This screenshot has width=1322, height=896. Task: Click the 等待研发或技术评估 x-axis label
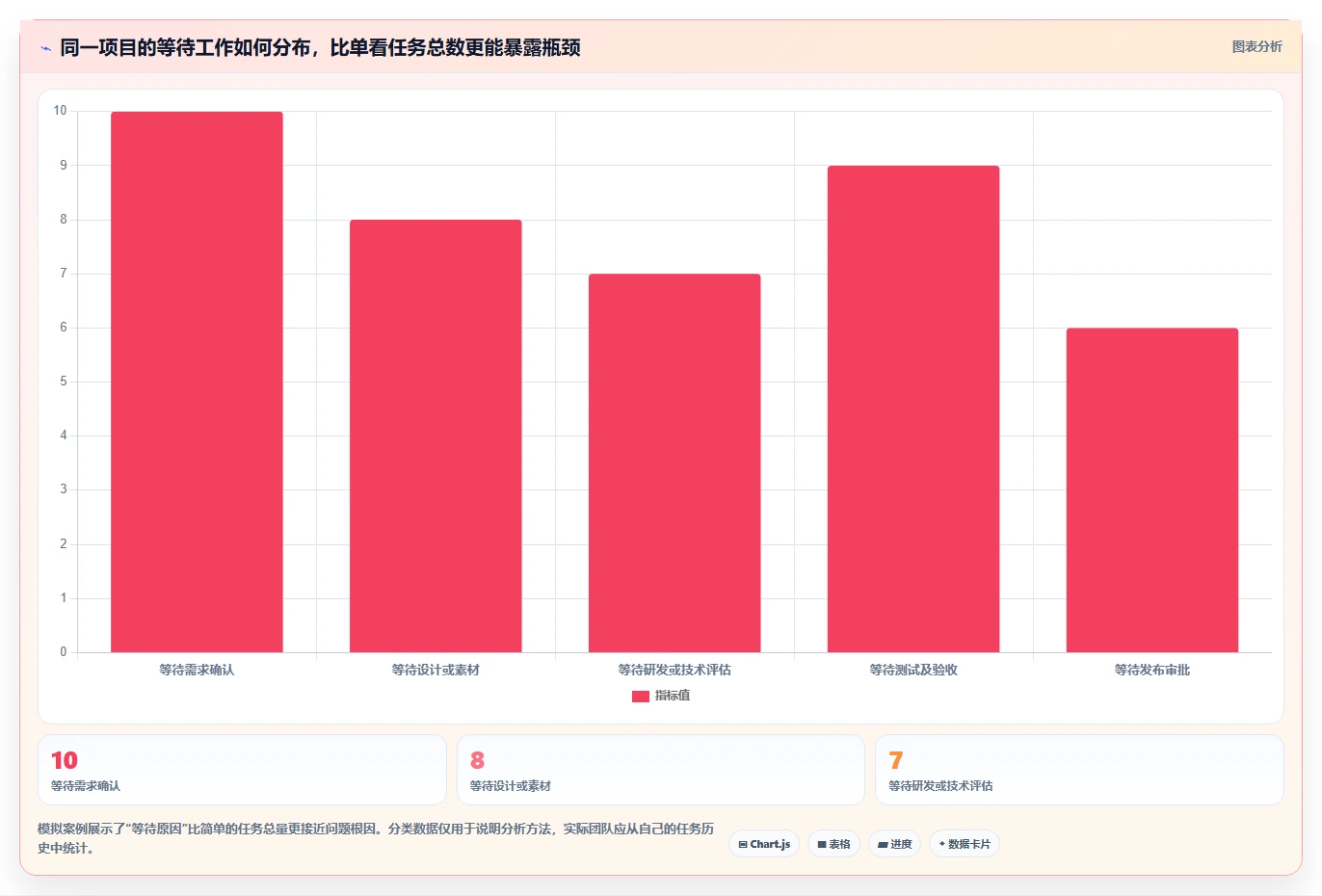pos(674,670)
